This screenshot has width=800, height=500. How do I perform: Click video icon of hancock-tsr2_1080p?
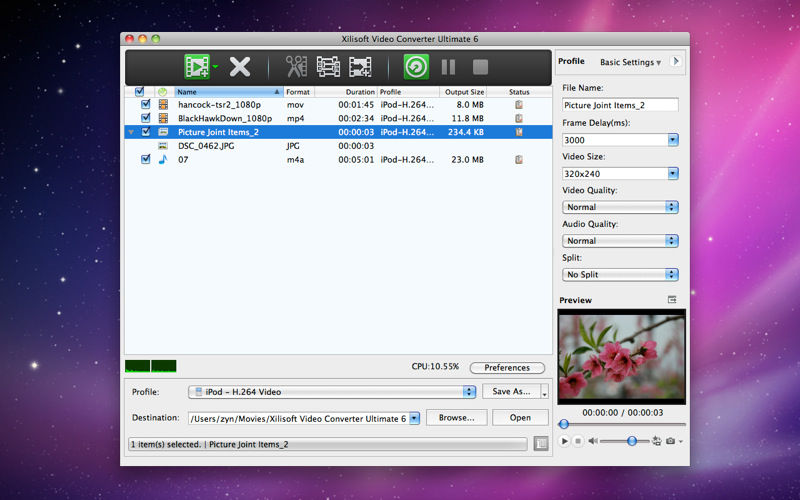click(x=163, y=105)
